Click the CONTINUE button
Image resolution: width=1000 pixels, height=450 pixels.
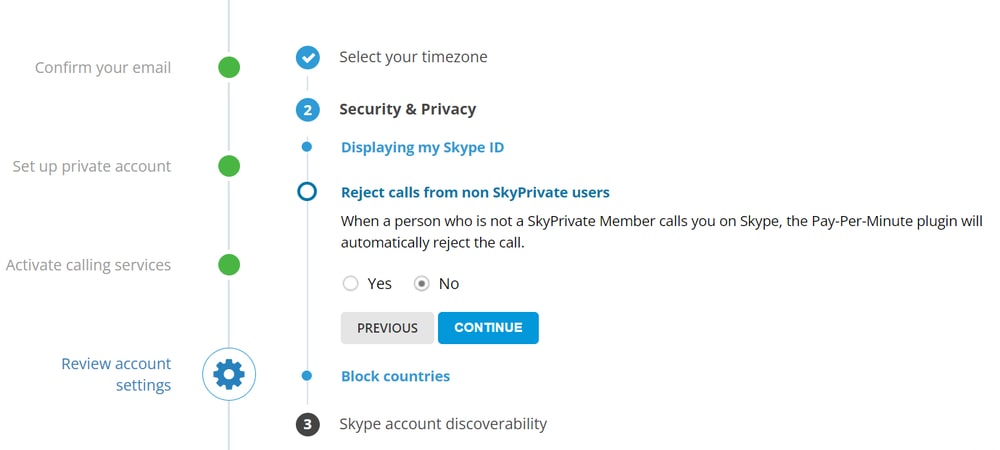click(x=489, y=328)
